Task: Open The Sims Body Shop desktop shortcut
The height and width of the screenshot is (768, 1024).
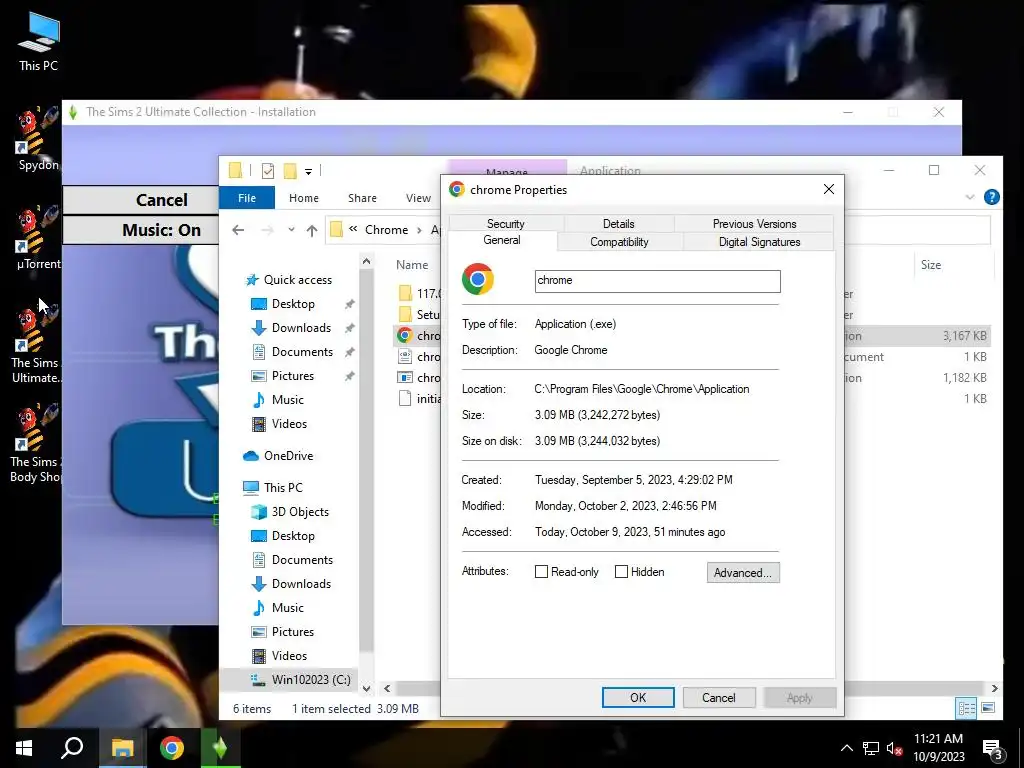Action: click(x=38, y=444)
